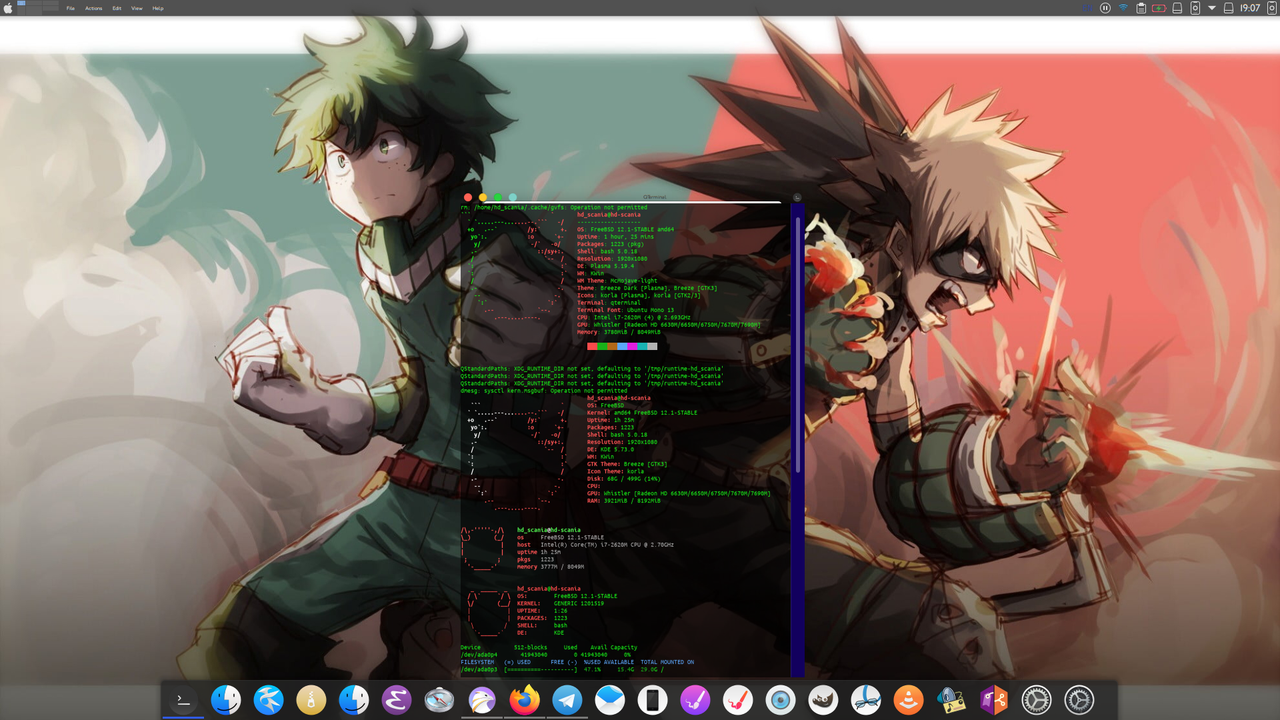Open the blue envelope mail app
The height and width of the screenshot is (720, 1280).
tap(610, 700)
